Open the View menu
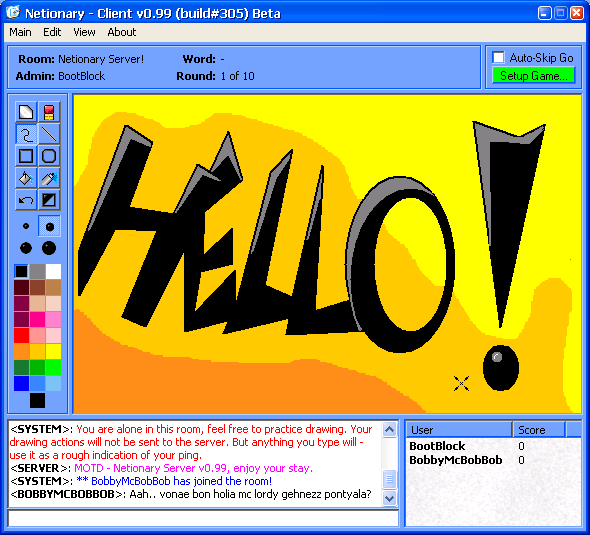 84,32
